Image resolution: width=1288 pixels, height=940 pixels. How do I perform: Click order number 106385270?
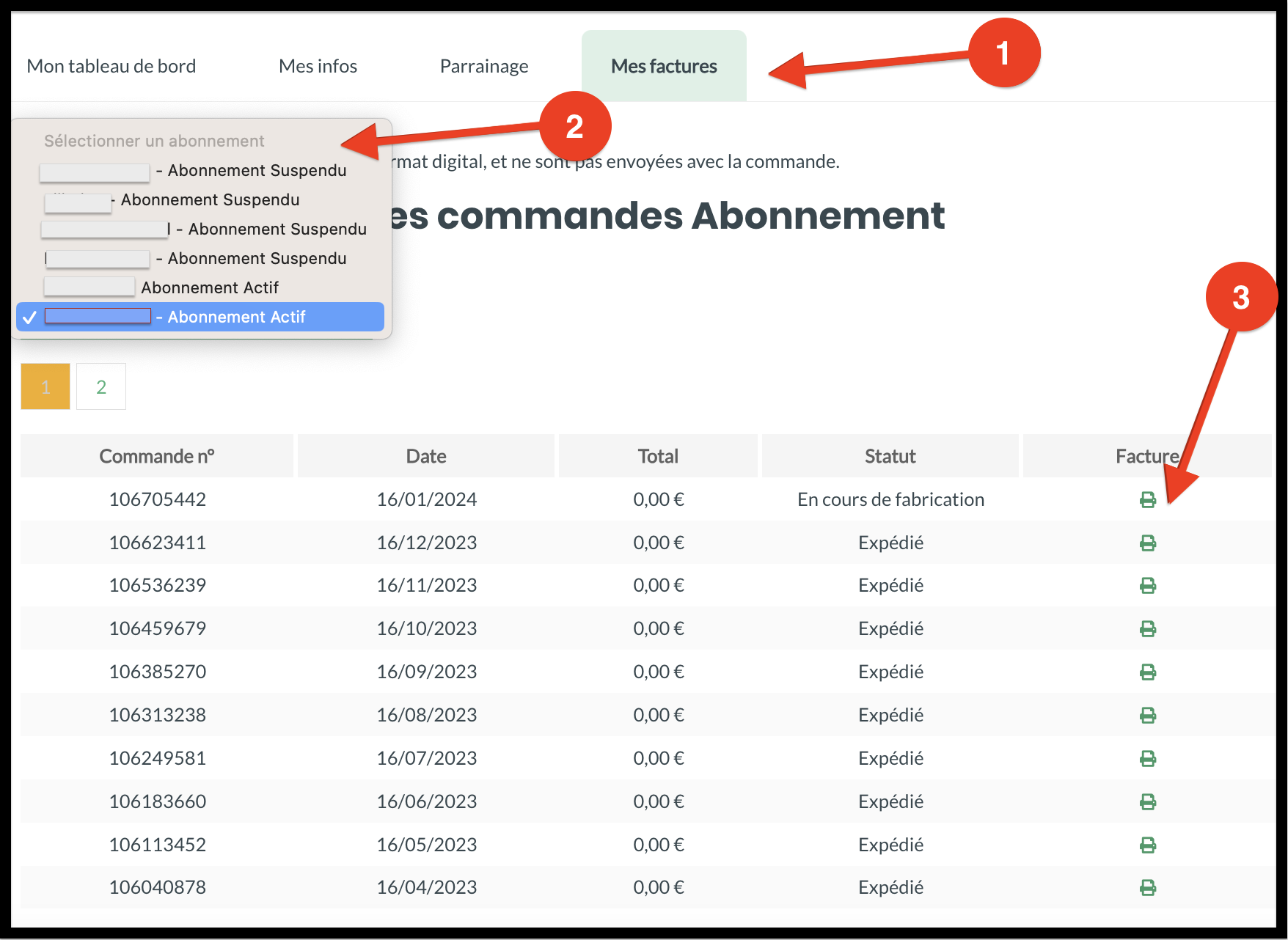[x=158, y=672]
